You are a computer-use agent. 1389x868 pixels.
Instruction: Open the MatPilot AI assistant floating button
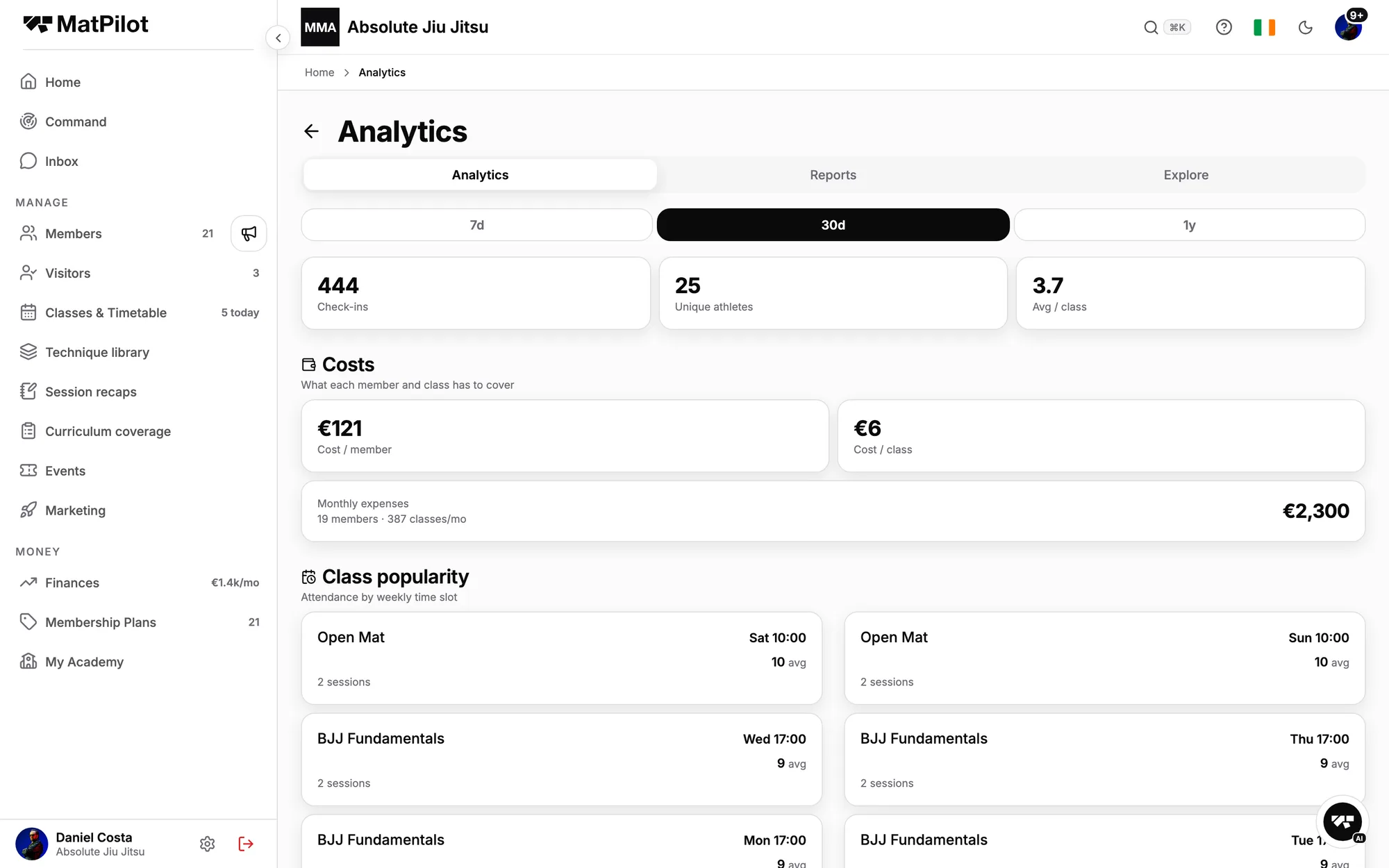click(x=1342, y=821)
